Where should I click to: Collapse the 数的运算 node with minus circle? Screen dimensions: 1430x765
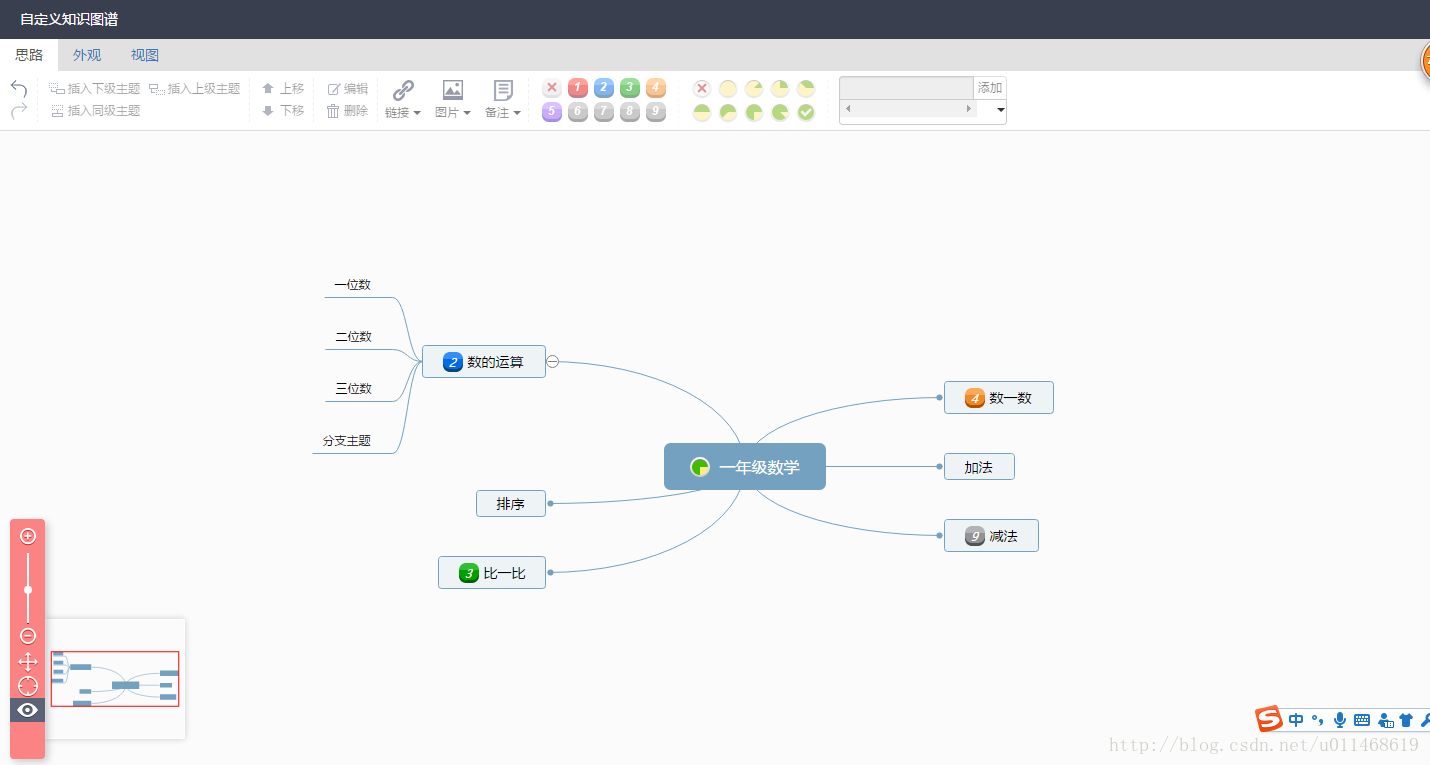[553, 362]
